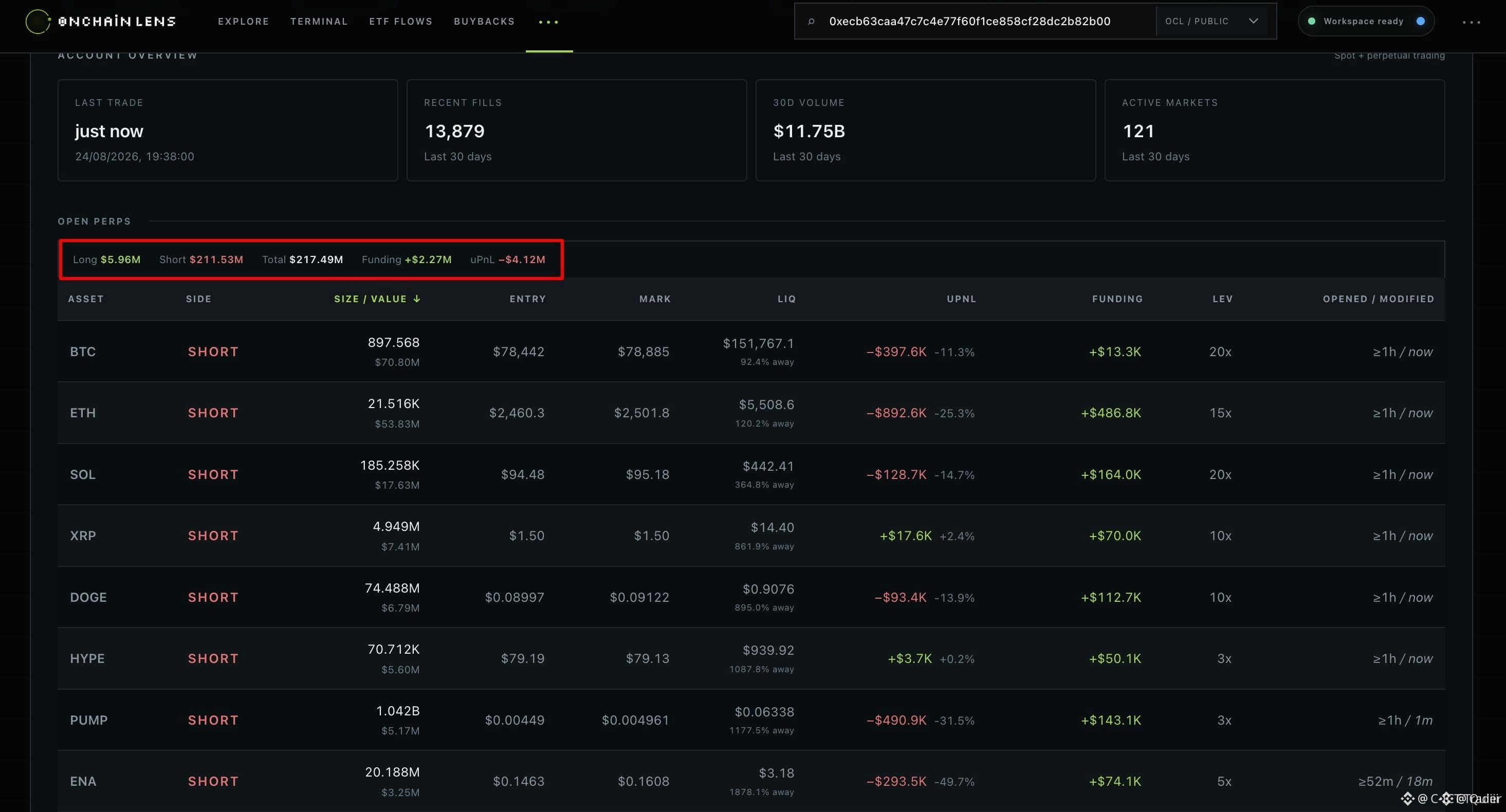Click the Active Markets value 121
Screen dimensions: 1506x812
pos(1138,131)
